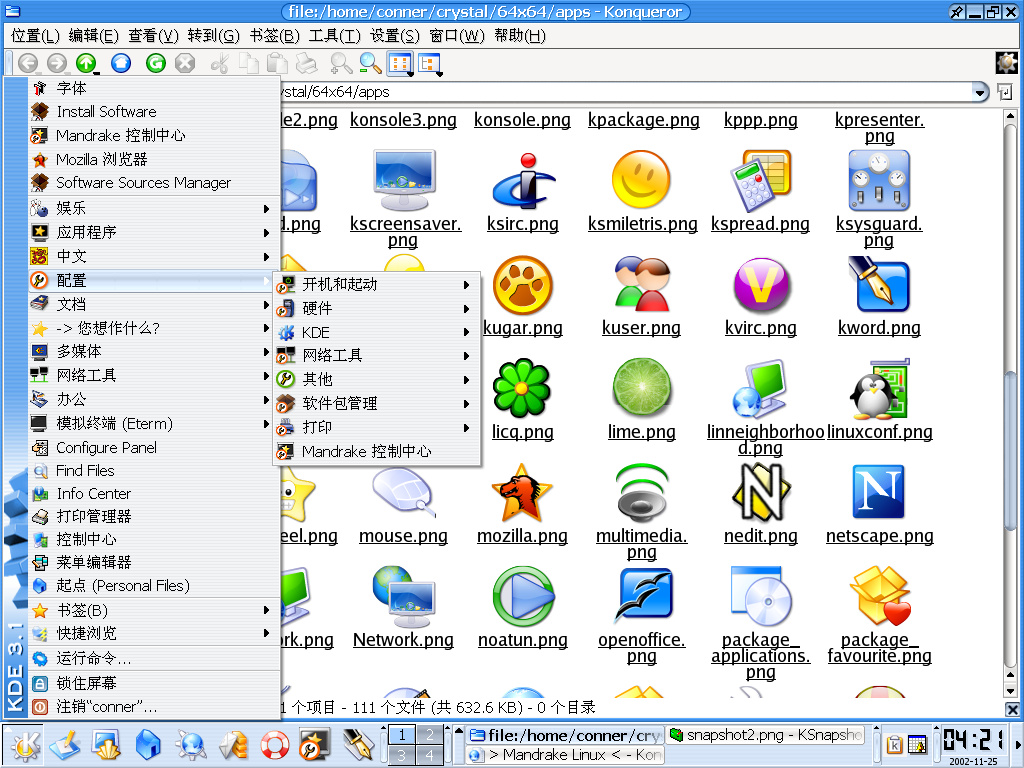Open mouse.png file
This screenshot has height=768, width=1024.
click(404, 492)
